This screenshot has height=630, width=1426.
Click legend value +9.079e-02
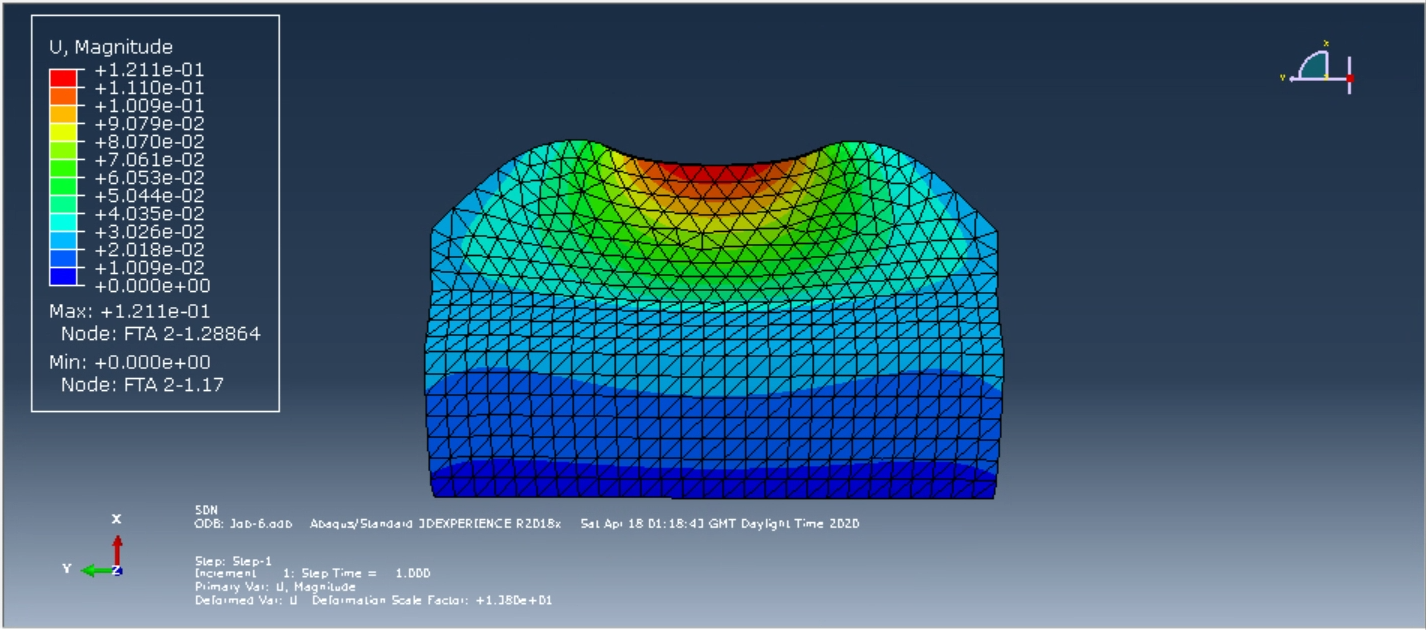pos(149,124)
